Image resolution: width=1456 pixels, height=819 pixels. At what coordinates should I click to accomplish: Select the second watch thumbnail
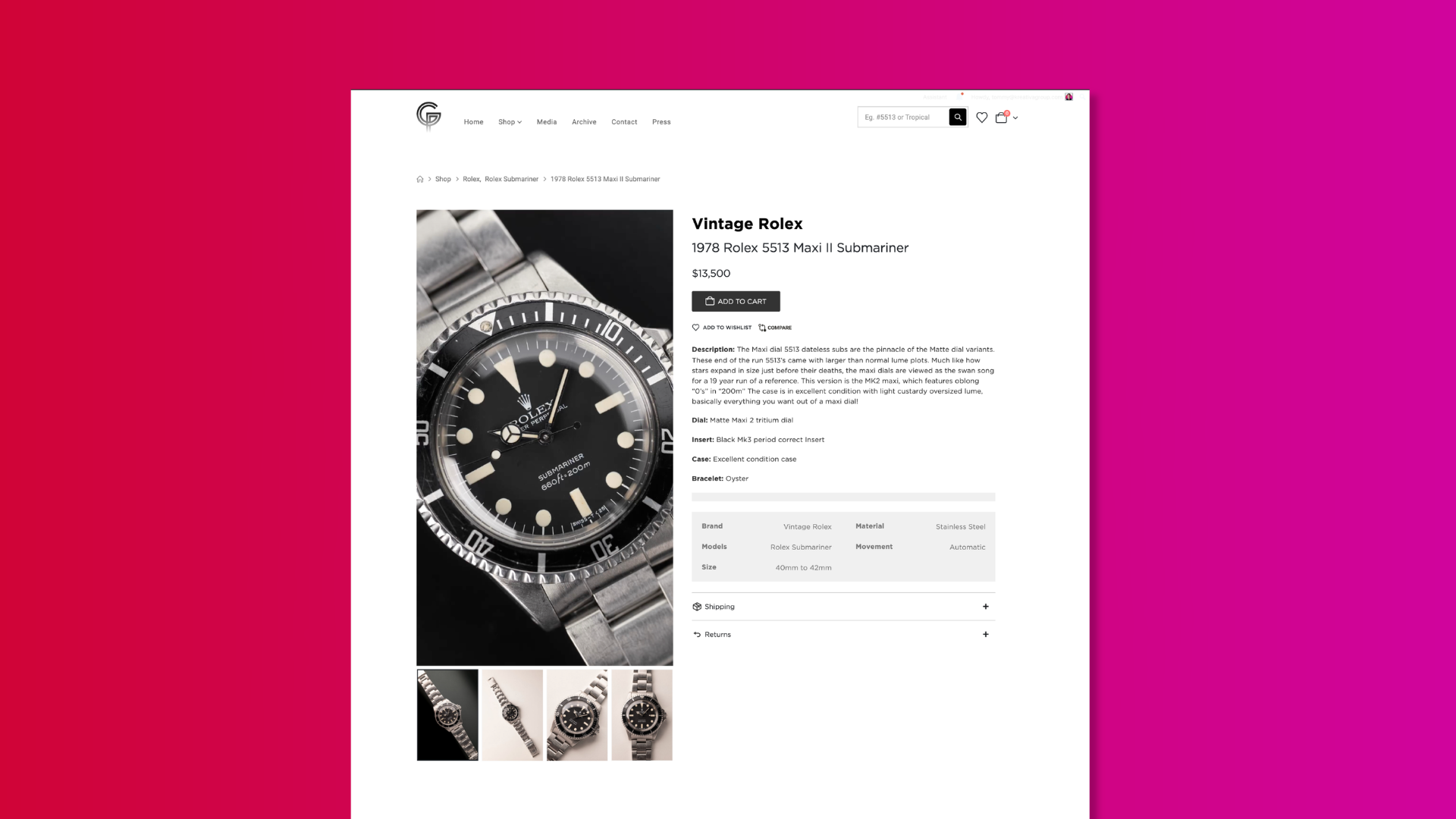pyautogui.click(x=513, y=715)
